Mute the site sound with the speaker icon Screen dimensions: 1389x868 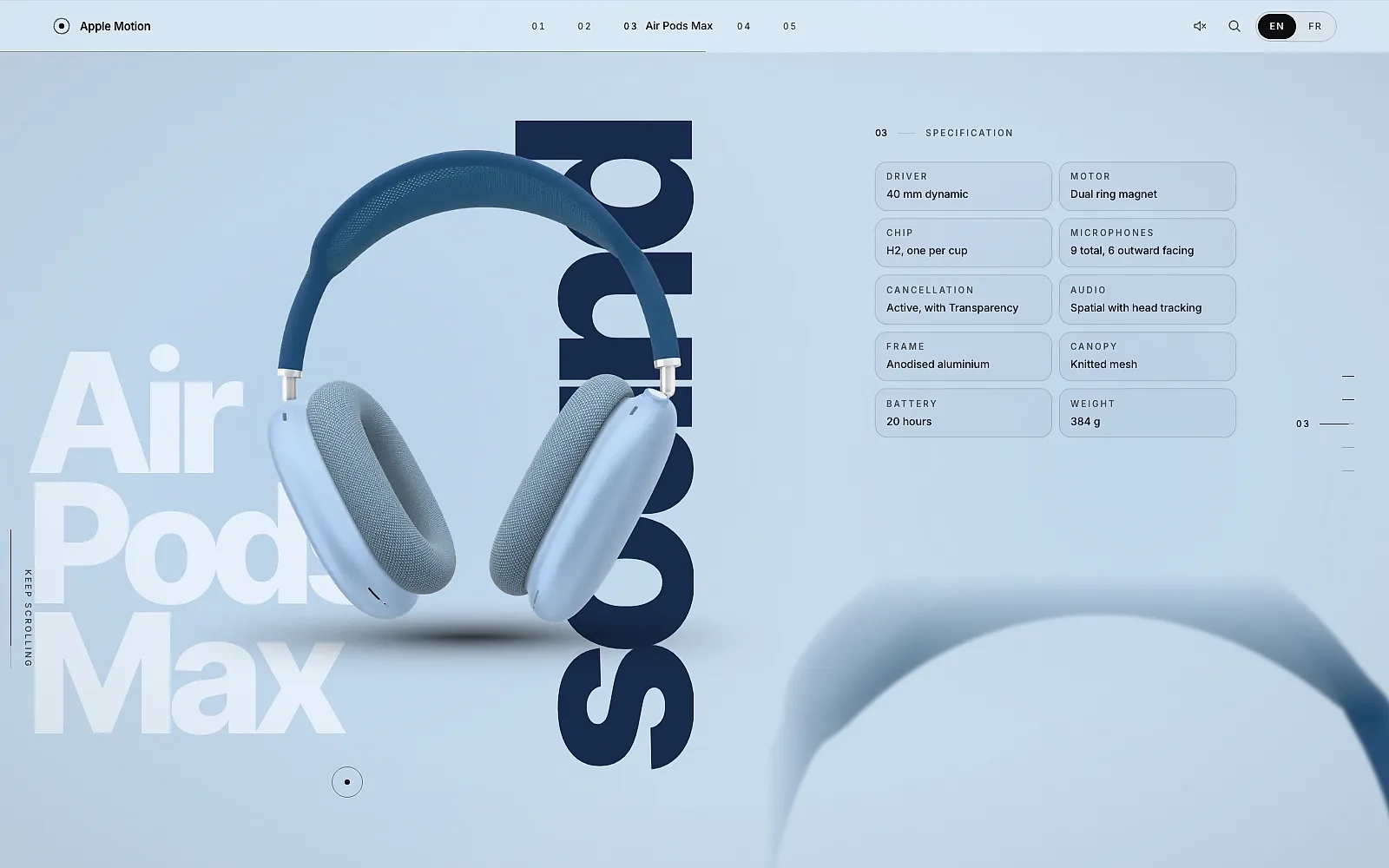coord(1200,26)
